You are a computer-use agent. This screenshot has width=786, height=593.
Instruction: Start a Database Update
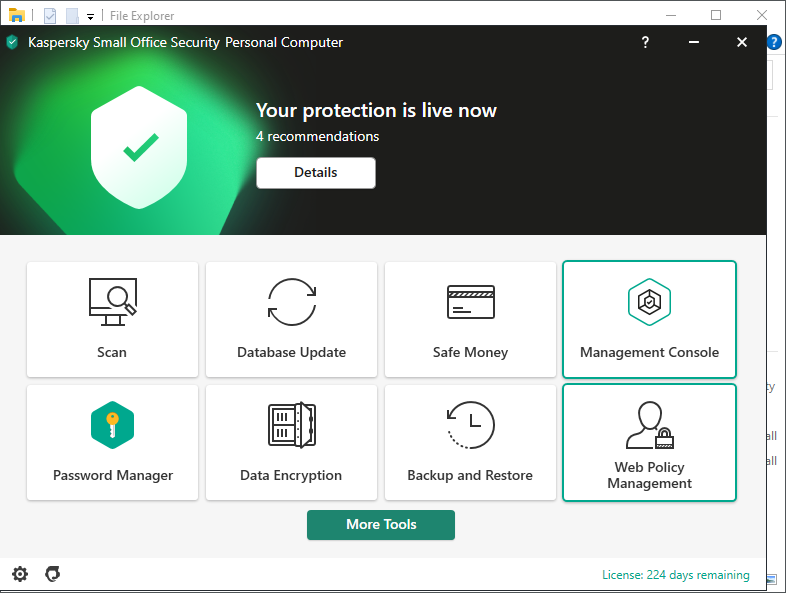click(291, 320)
